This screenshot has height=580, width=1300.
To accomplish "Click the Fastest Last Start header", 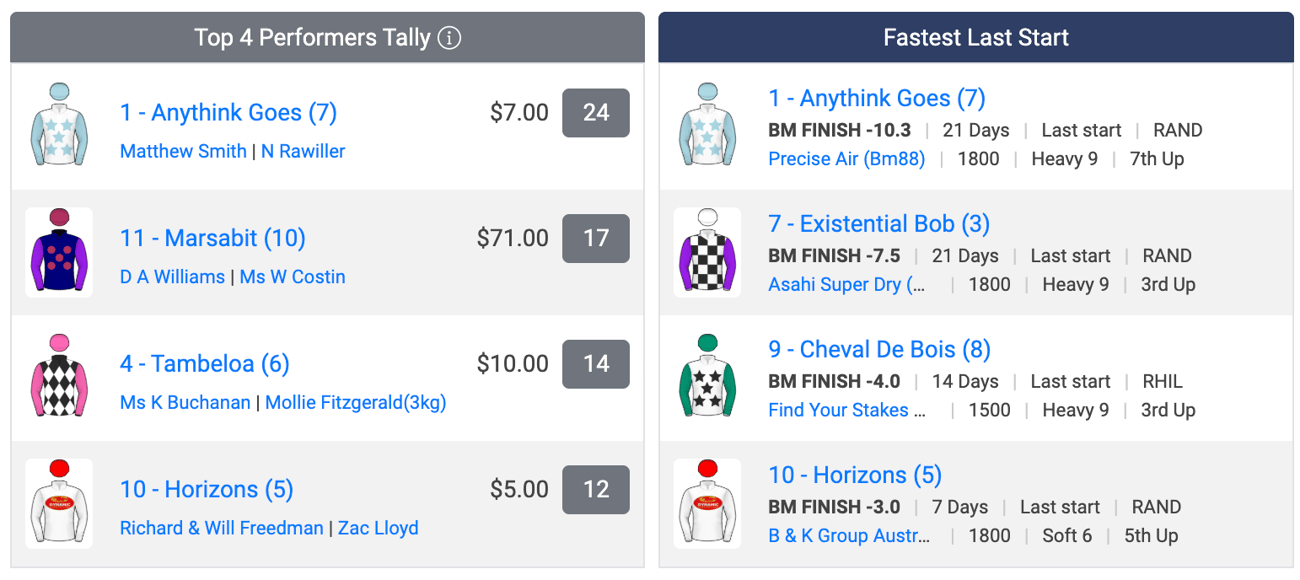I will click(x=976, y=38).
